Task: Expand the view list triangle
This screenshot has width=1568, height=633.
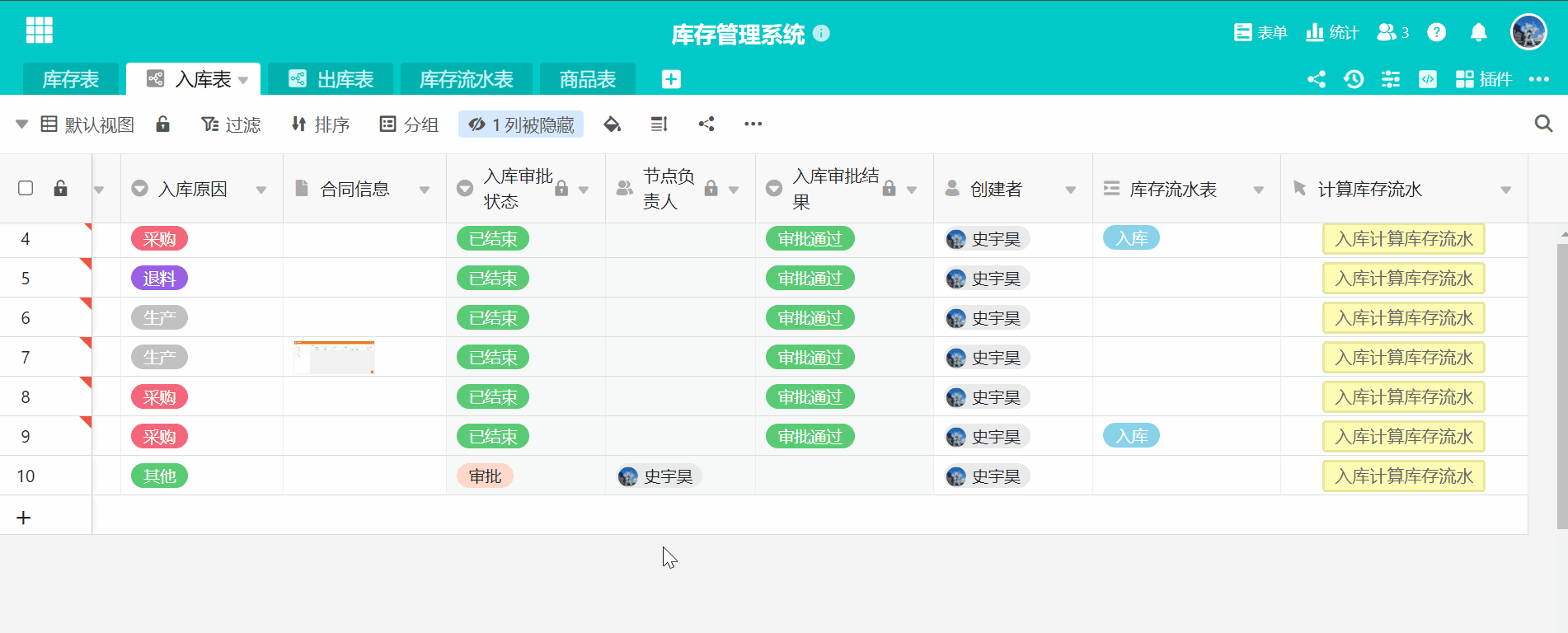Action: pos(22,124)
